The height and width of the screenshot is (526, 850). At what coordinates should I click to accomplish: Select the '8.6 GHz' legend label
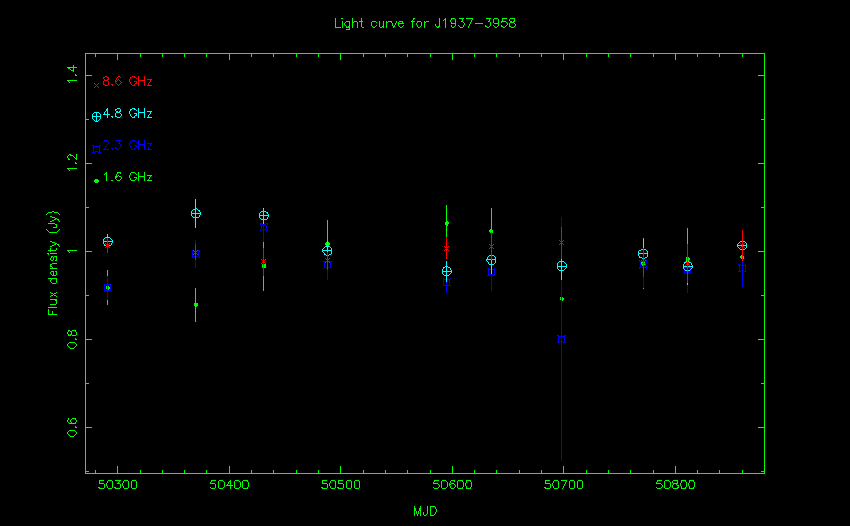pos(127,81)
